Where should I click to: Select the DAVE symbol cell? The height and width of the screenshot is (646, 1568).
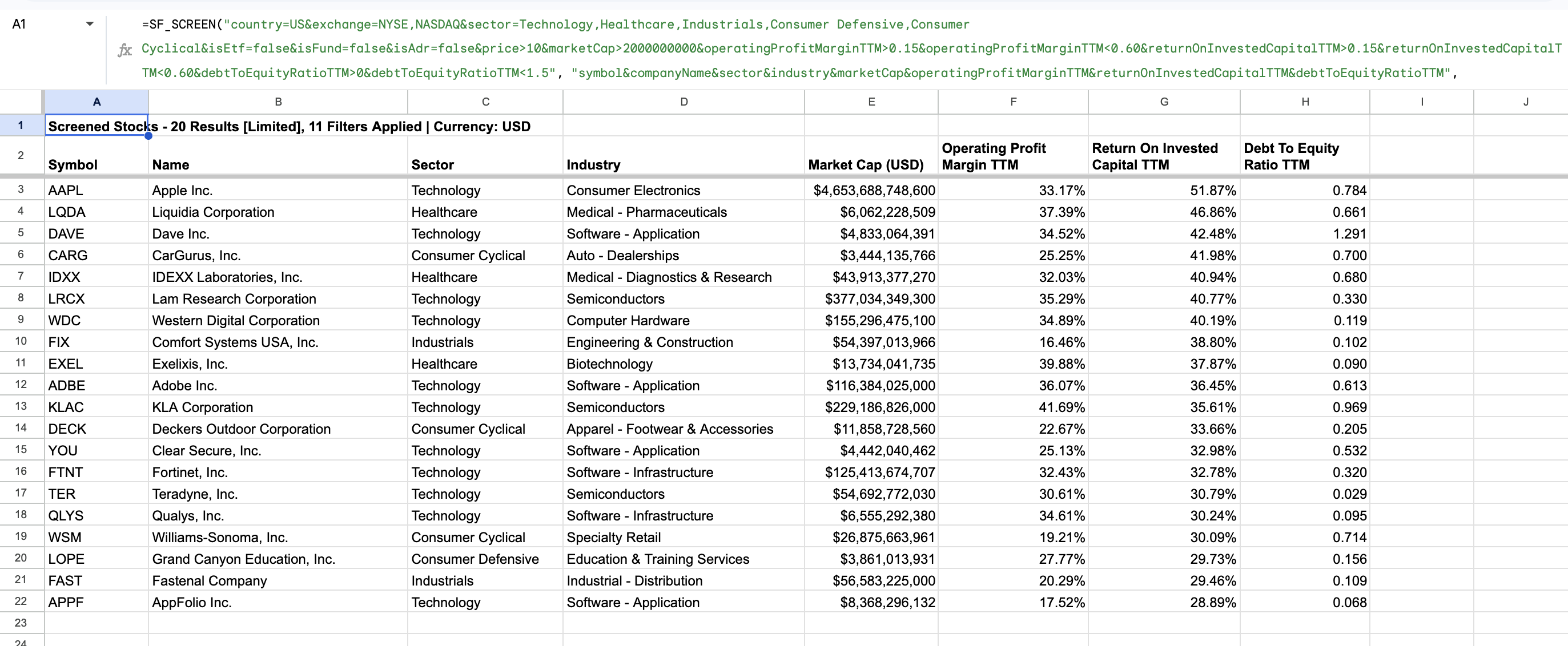click(x=96, y=233)
